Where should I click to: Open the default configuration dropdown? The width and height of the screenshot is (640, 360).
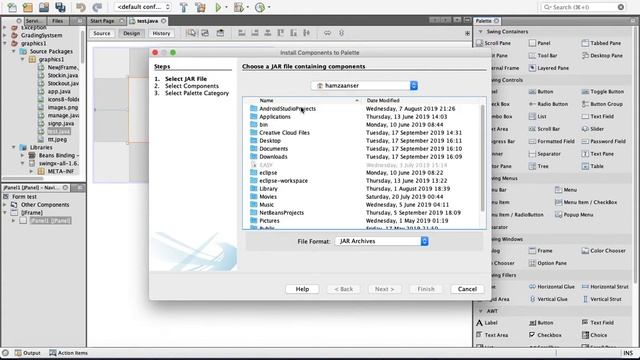pos(142,7)
